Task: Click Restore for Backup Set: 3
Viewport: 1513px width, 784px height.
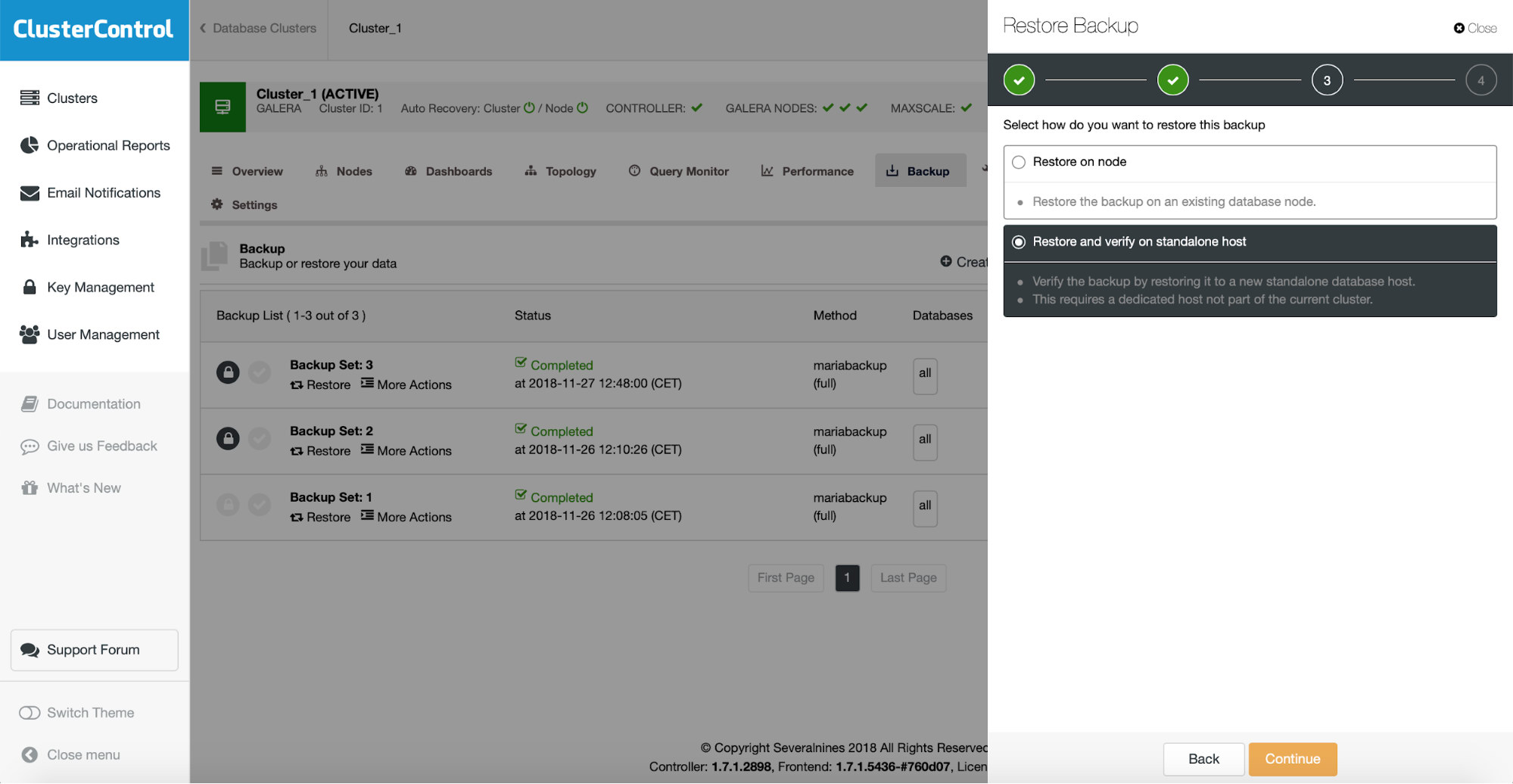Action: point(320,384)
